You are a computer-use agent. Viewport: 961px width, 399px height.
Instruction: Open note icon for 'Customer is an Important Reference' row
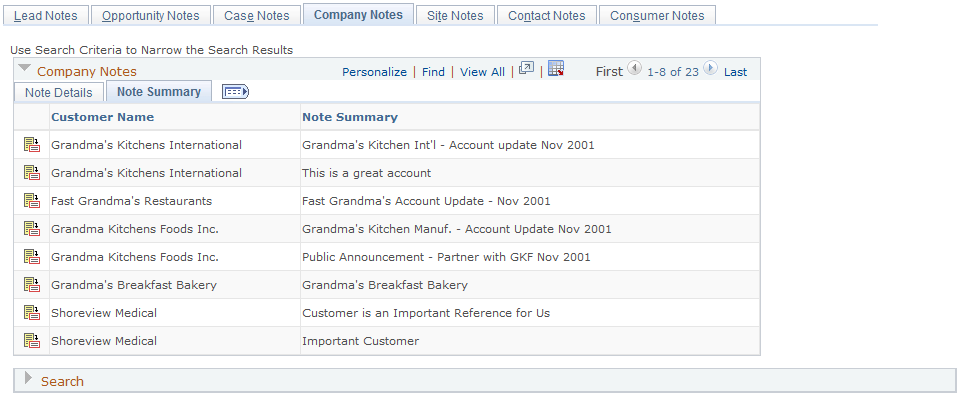click(32, 313)
